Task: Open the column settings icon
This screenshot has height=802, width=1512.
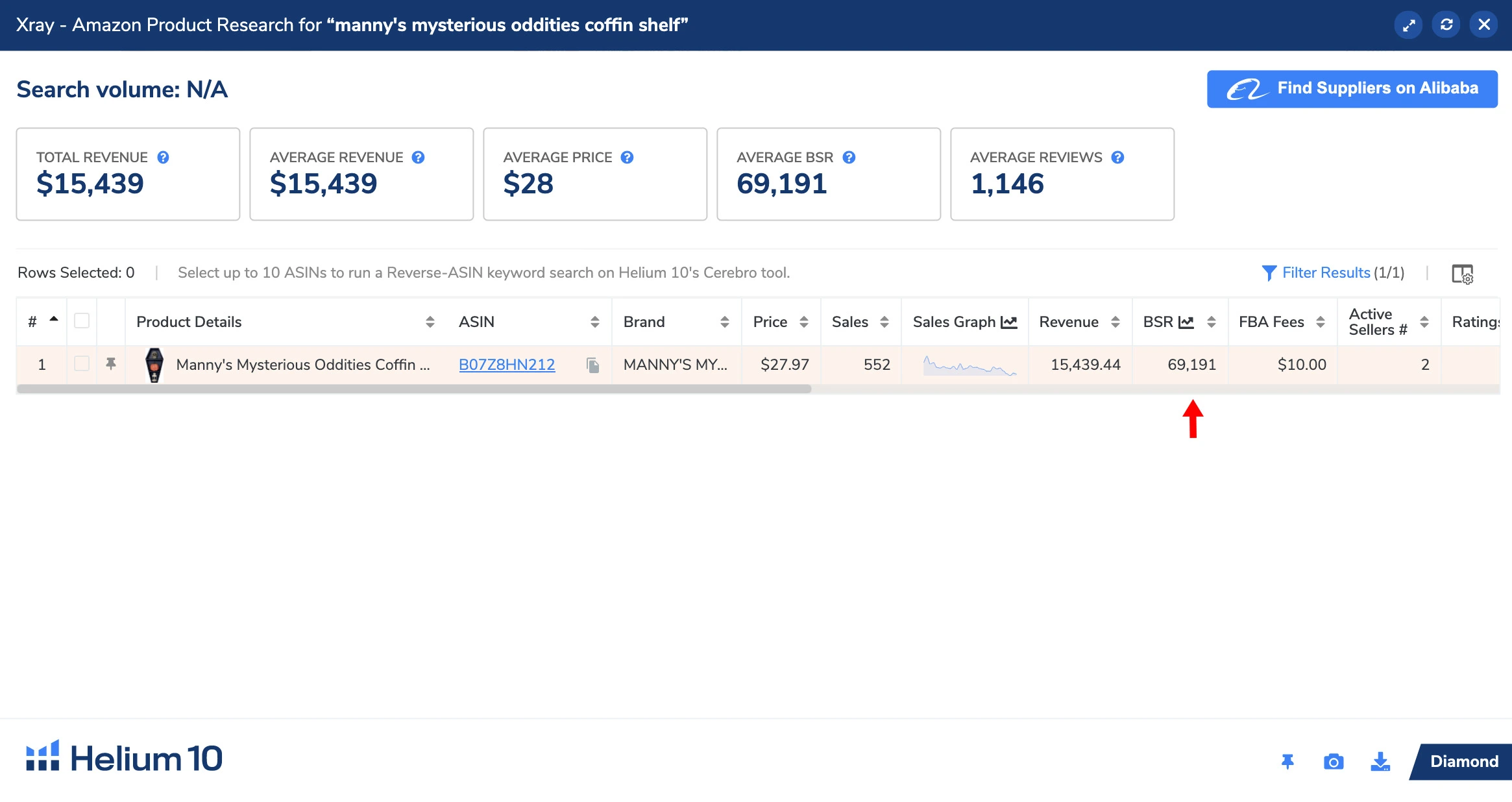Action: coord(1462,274)
